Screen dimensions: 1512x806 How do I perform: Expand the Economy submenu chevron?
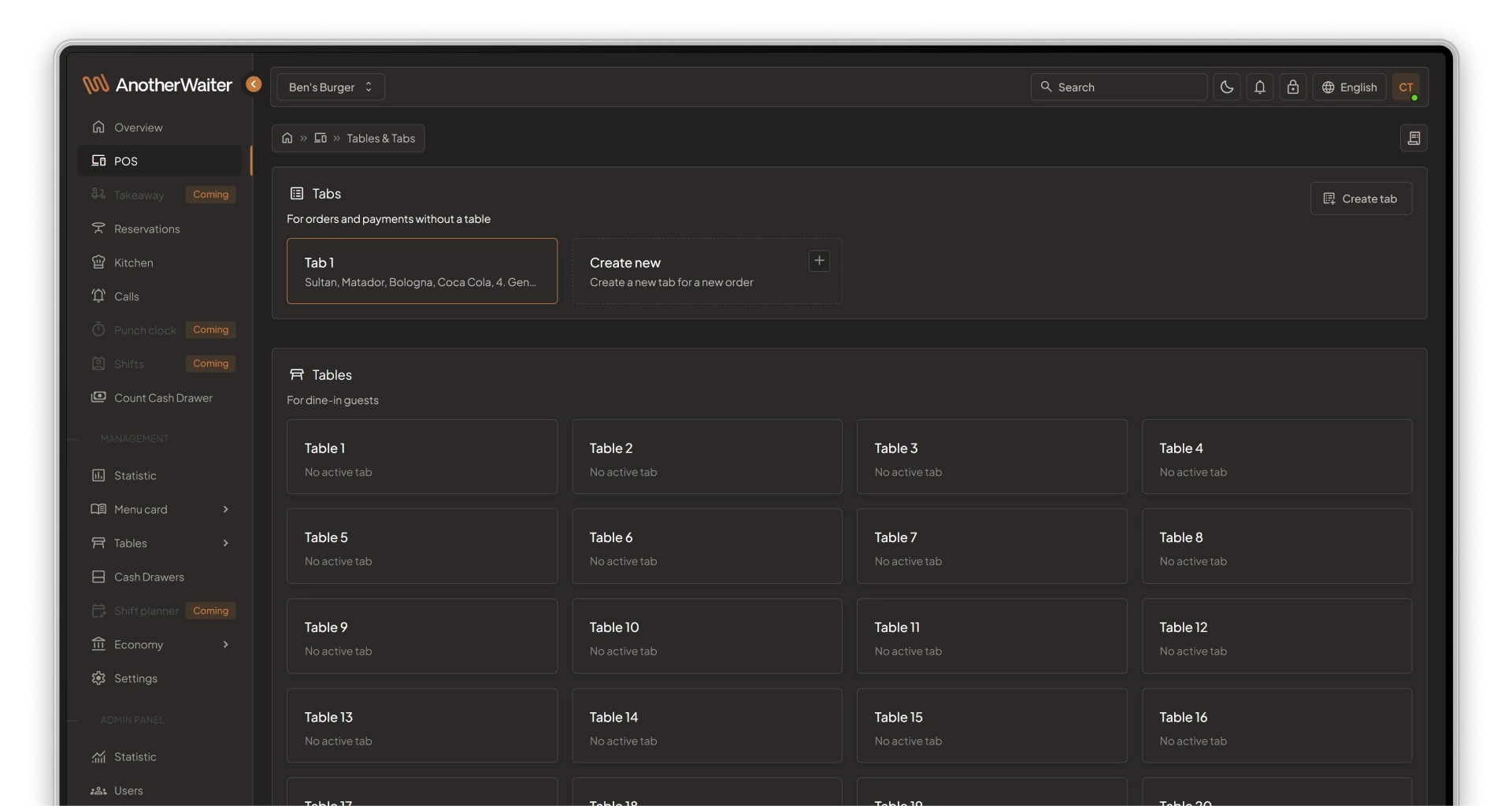pos(226,644)
